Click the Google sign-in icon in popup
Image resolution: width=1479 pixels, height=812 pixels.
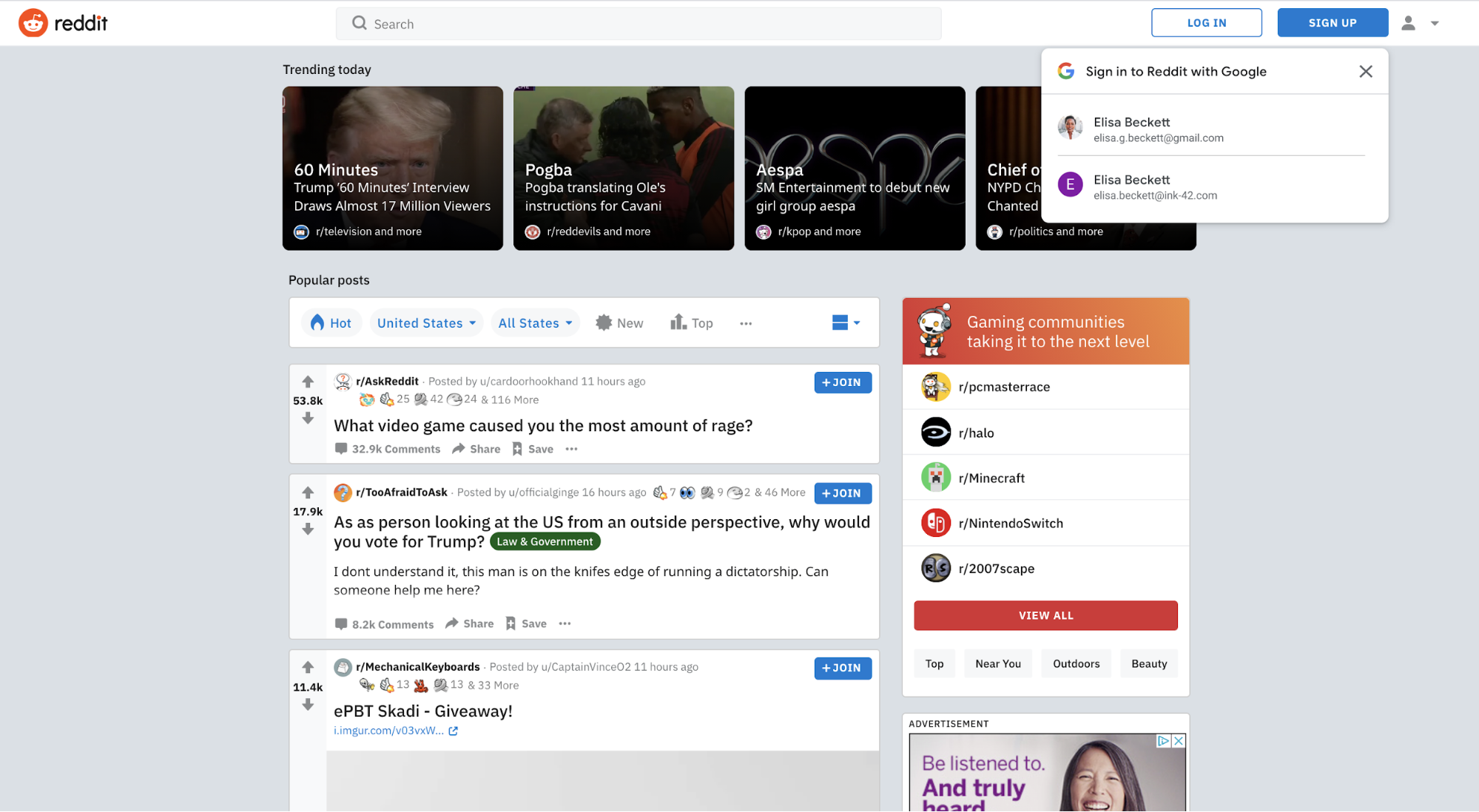click(x=1067, y=70)
